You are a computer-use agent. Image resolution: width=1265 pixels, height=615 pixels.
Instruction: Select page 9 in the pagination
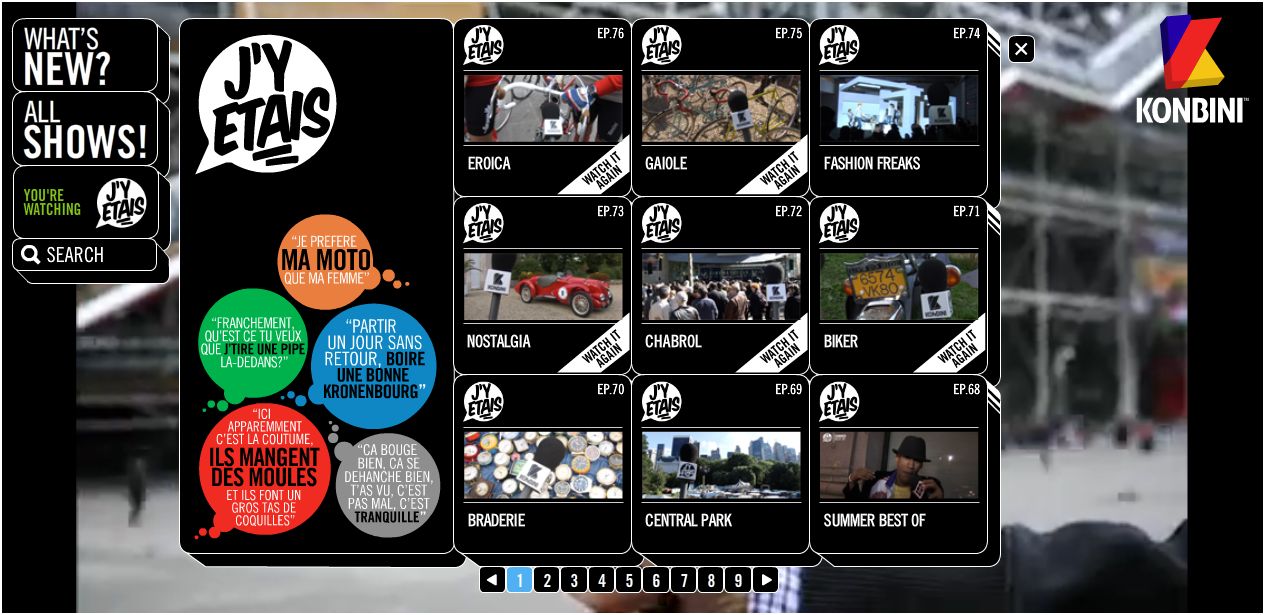[x=738, y=580]
